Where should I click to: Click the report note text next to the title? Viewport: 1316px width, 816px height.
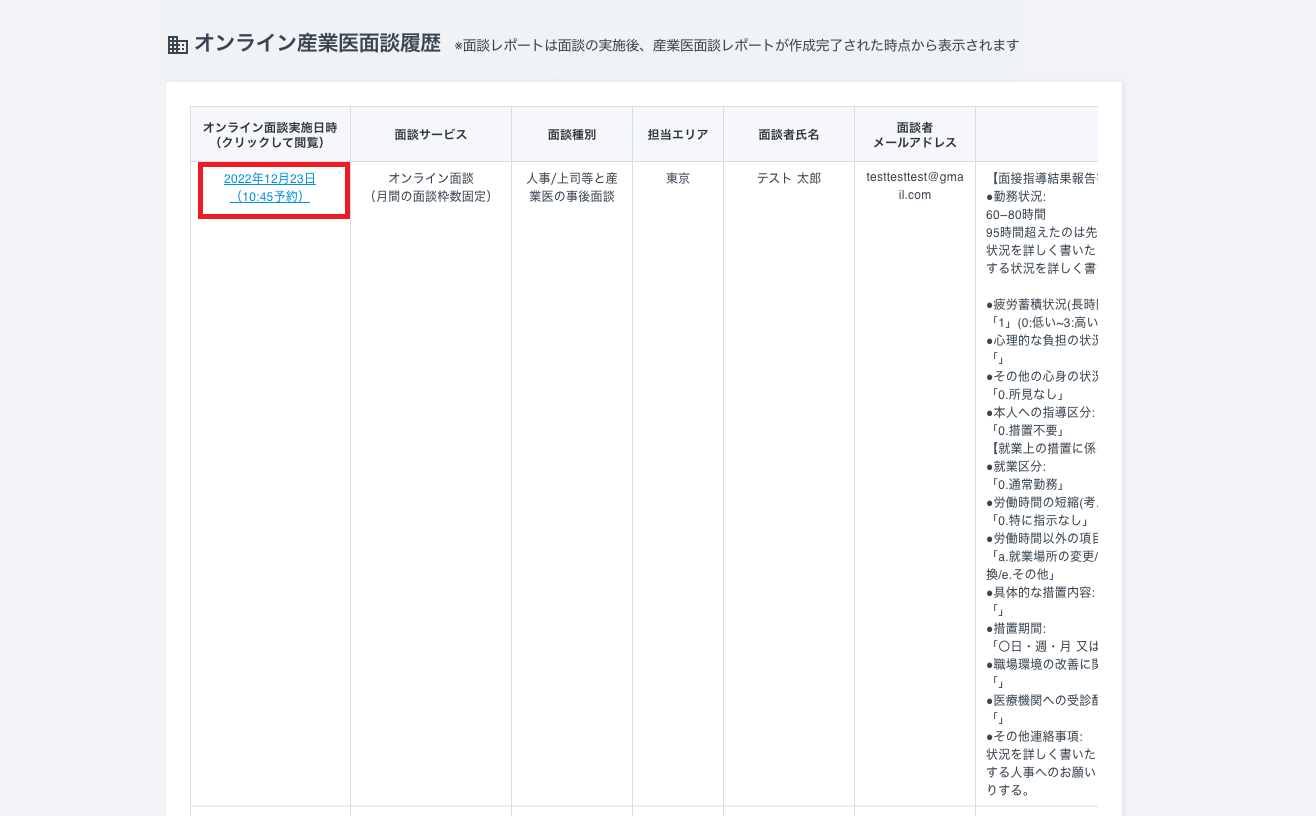click(737, 45)
